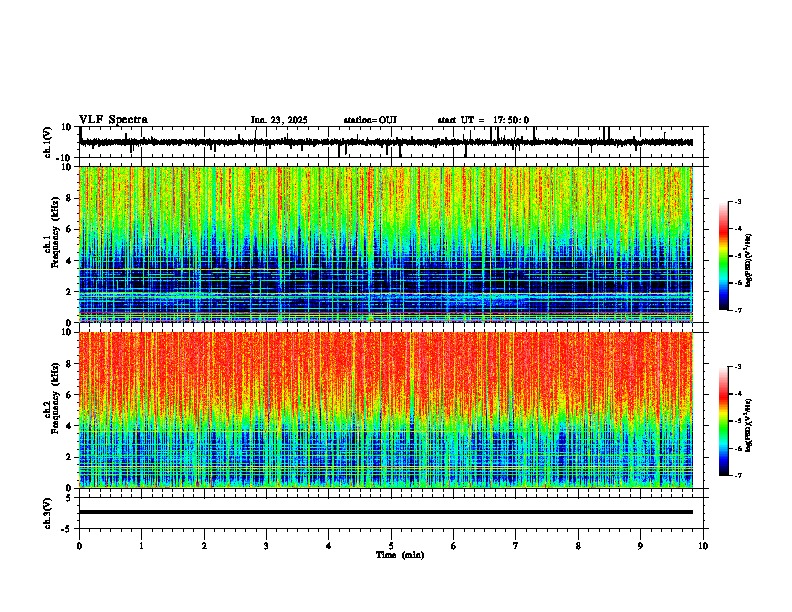This screenshot has height=612, width=792.
Task: Click the "station=OUI" header label
Action: pos(370,120)
